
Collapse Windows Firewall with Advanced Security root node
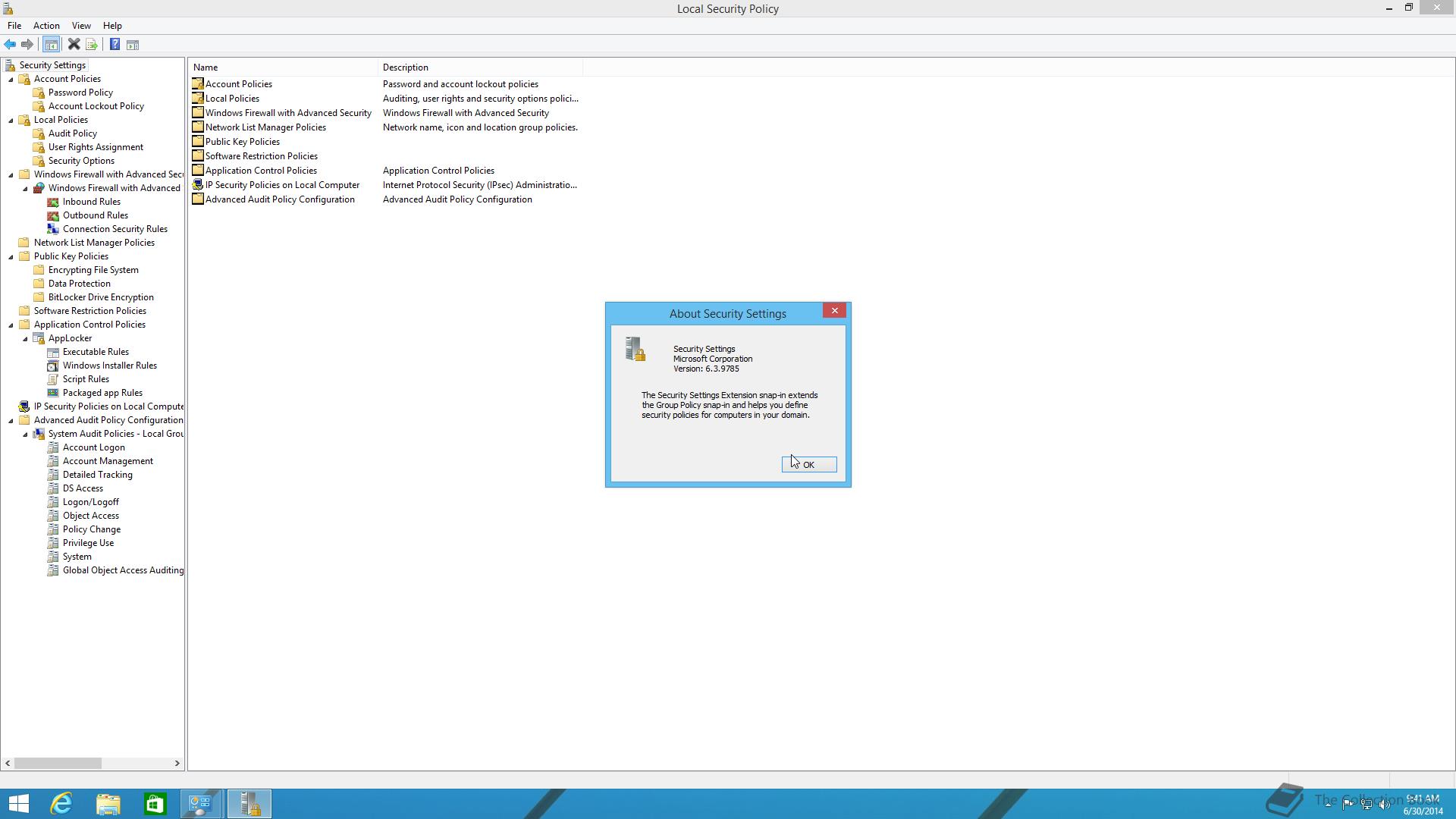pos(11,175)
